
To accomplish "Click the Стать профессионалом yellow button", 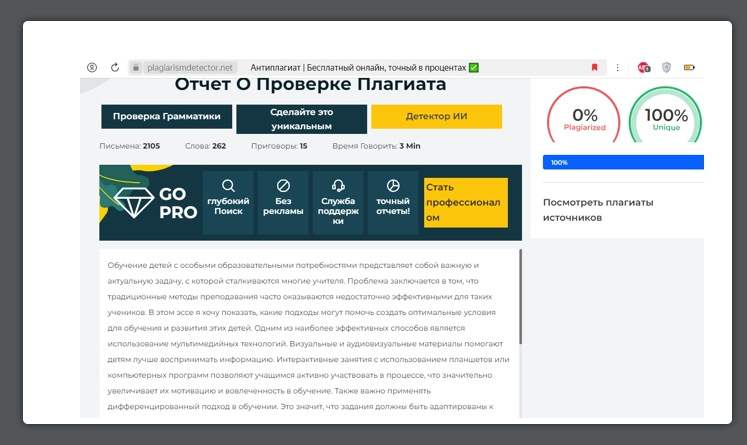I will [x=465, y=202].
